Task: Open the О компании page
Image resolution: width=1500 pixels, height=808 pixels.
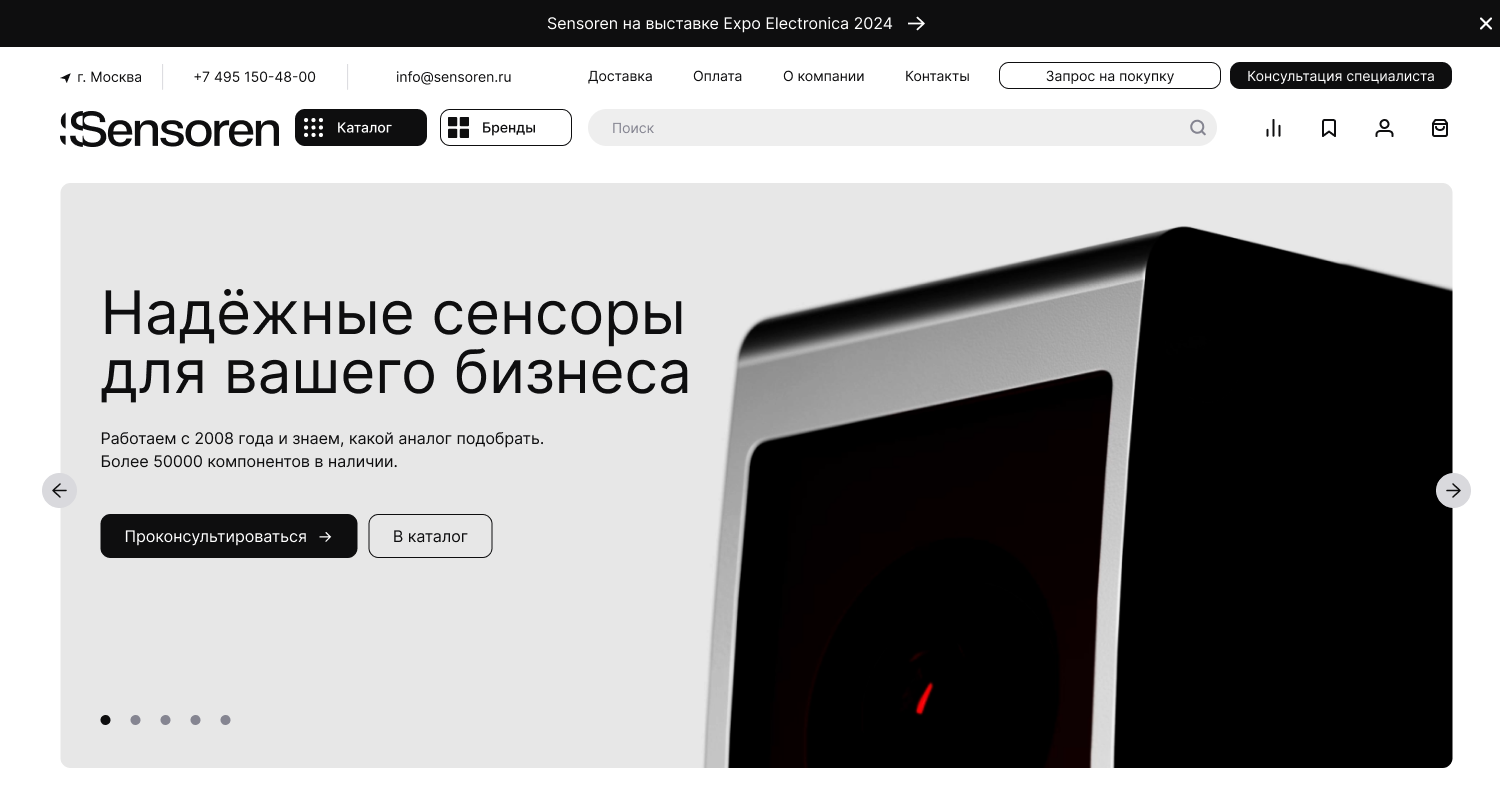Action: click(823, 76)
